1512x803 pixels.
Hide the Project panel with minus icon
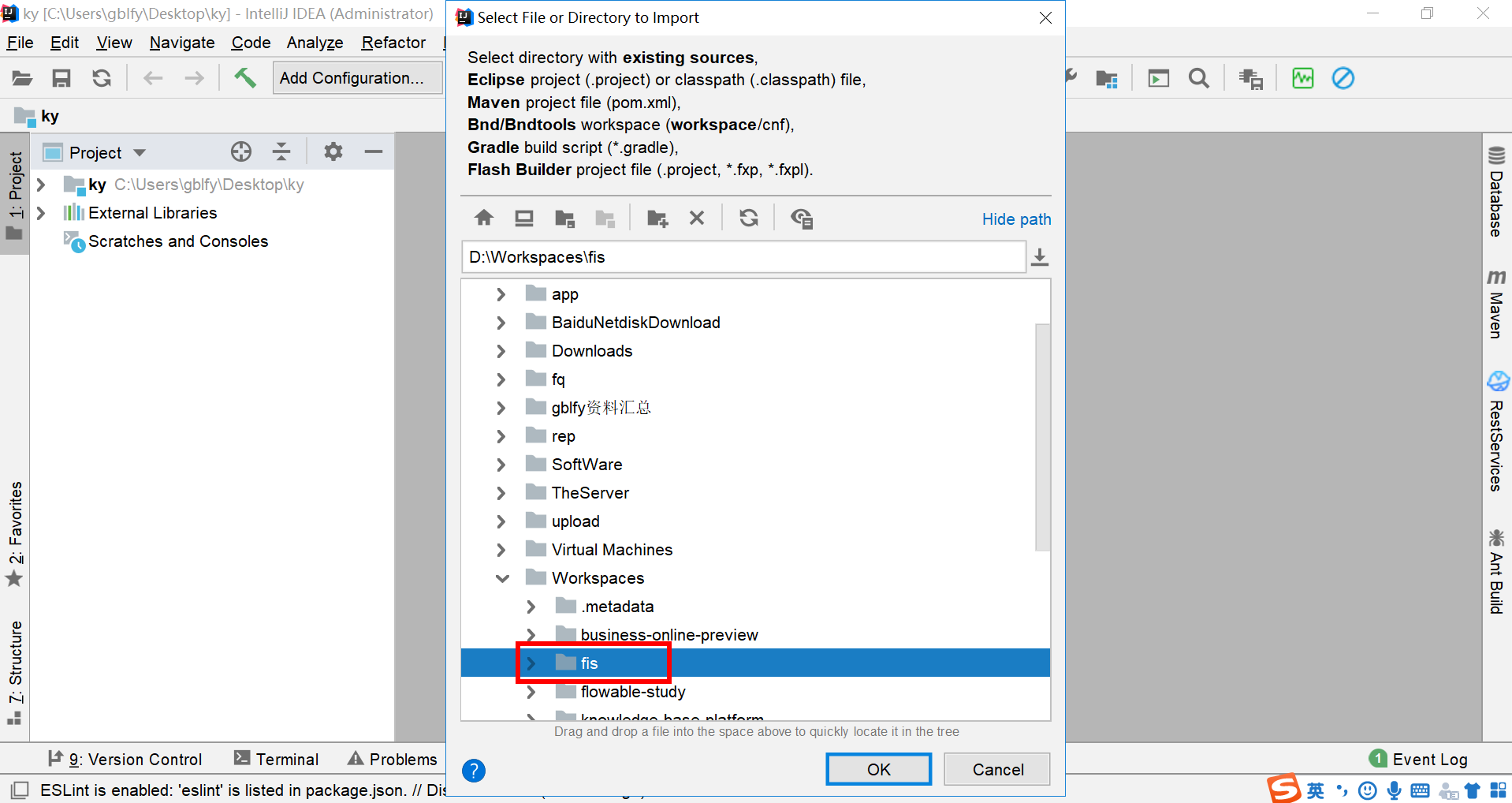(x=374, y=151)
